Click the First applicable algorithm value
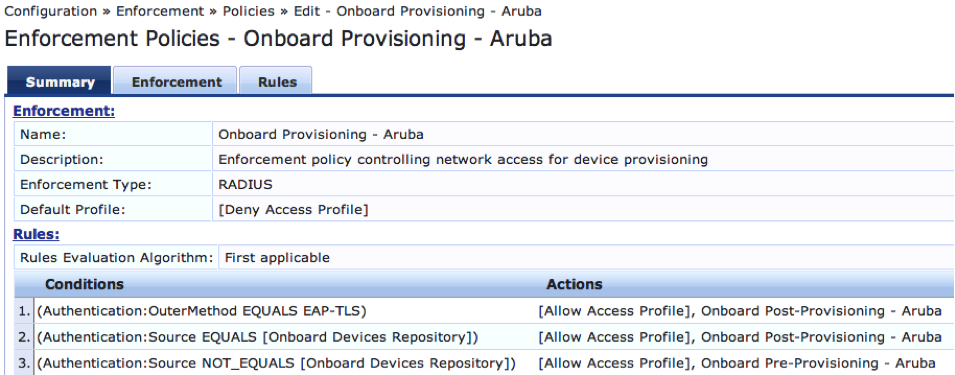 point(277,258)
